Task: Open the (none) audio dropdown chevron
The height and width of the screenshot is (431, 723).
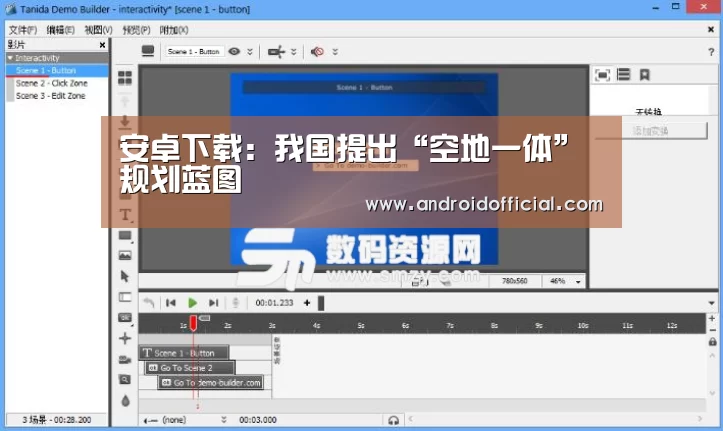Action: click(x=224, y=420)
